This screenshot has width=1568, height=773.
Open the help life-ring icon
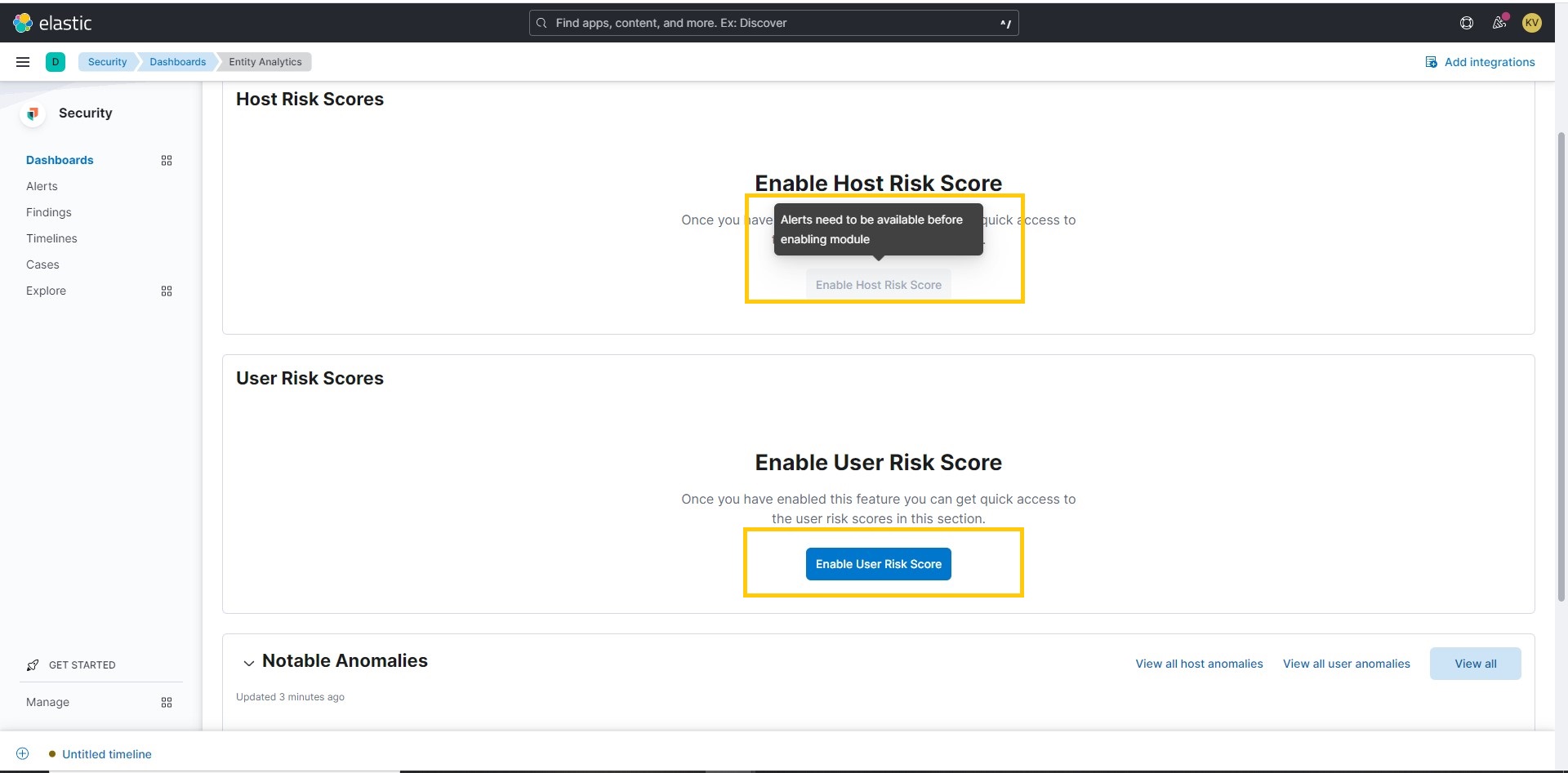(x=1466, y=23)
